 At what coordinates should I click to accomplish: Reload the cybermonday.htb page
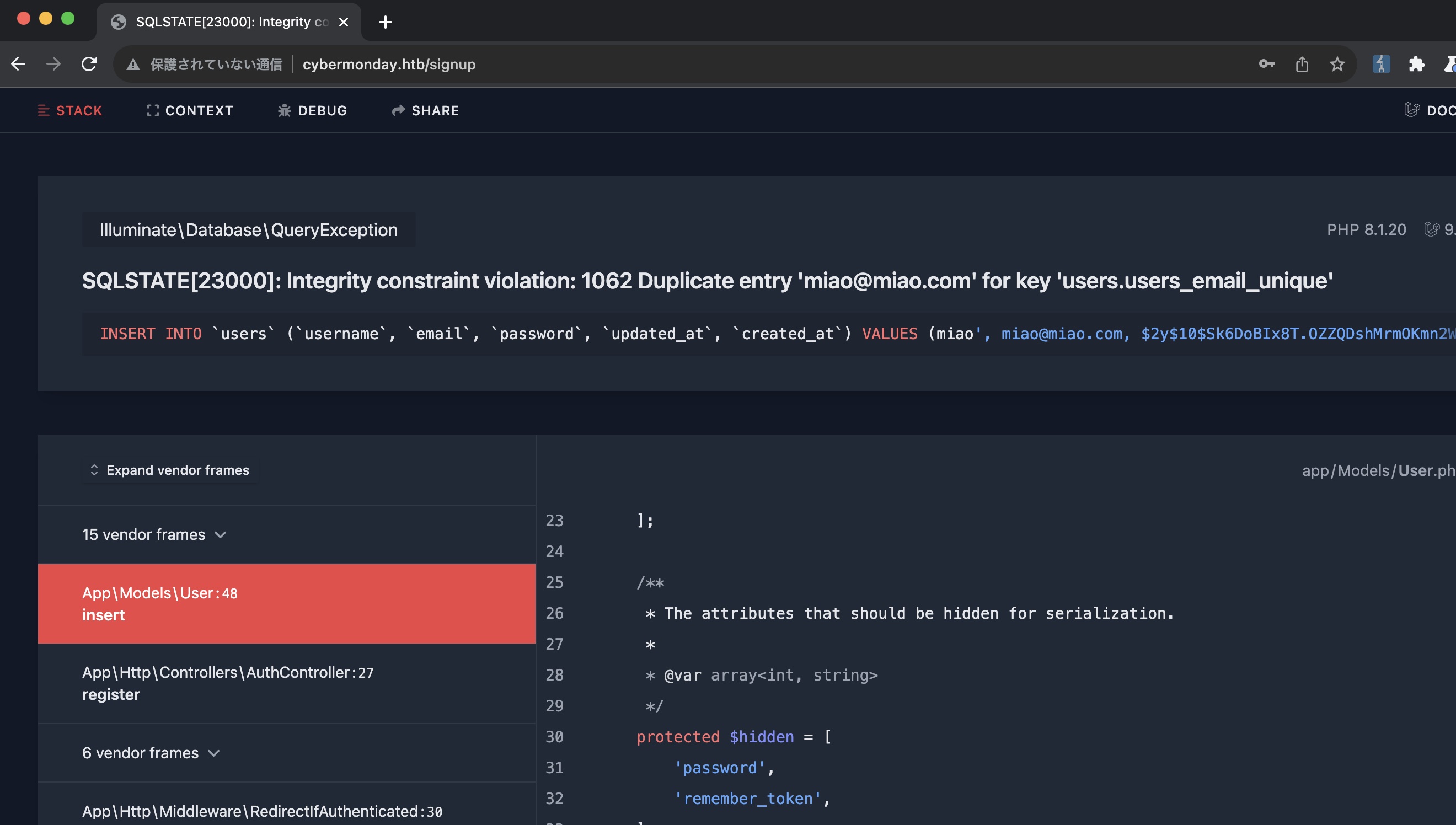89,64
